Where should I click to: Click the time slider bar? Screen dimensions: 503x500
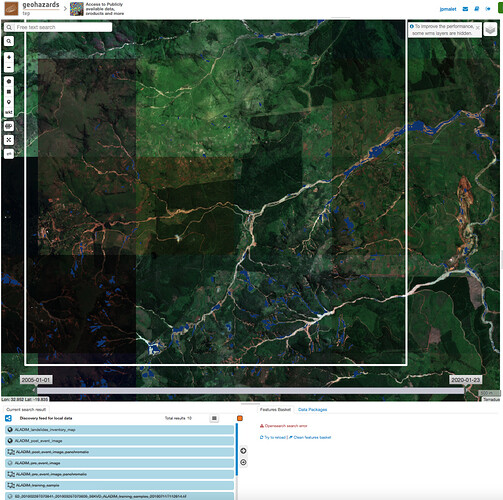(x=250, y=391)
